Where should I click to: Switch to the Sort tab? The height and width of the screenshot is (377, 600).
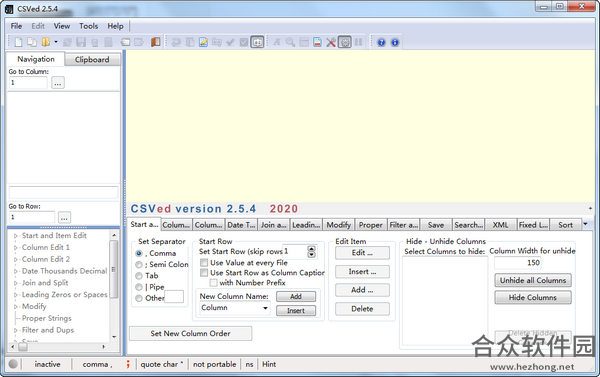click(565, 225)
